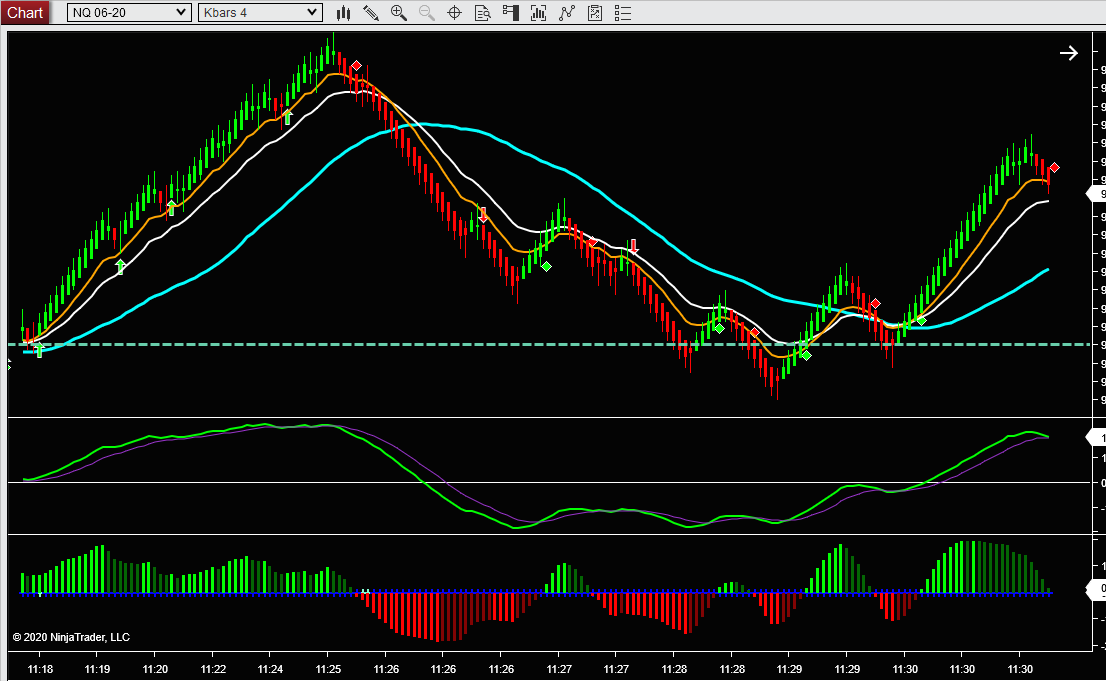1106x681 pixels.
Task: Open the data box icon
Action: pyautogui.click(x=483, y=13)
